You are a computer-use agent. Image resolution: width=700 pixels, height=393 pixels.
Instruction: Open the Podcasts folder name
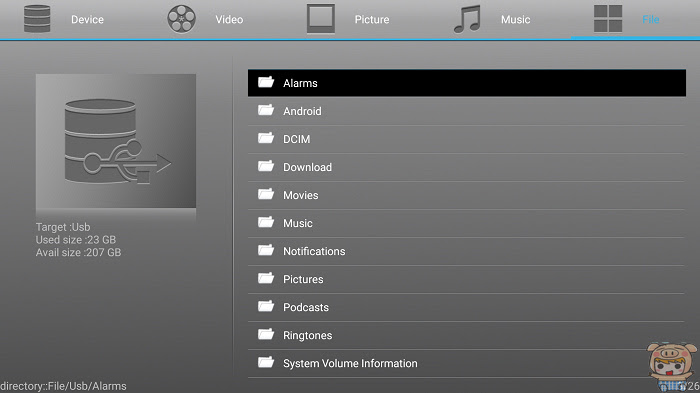click(306, 307)
